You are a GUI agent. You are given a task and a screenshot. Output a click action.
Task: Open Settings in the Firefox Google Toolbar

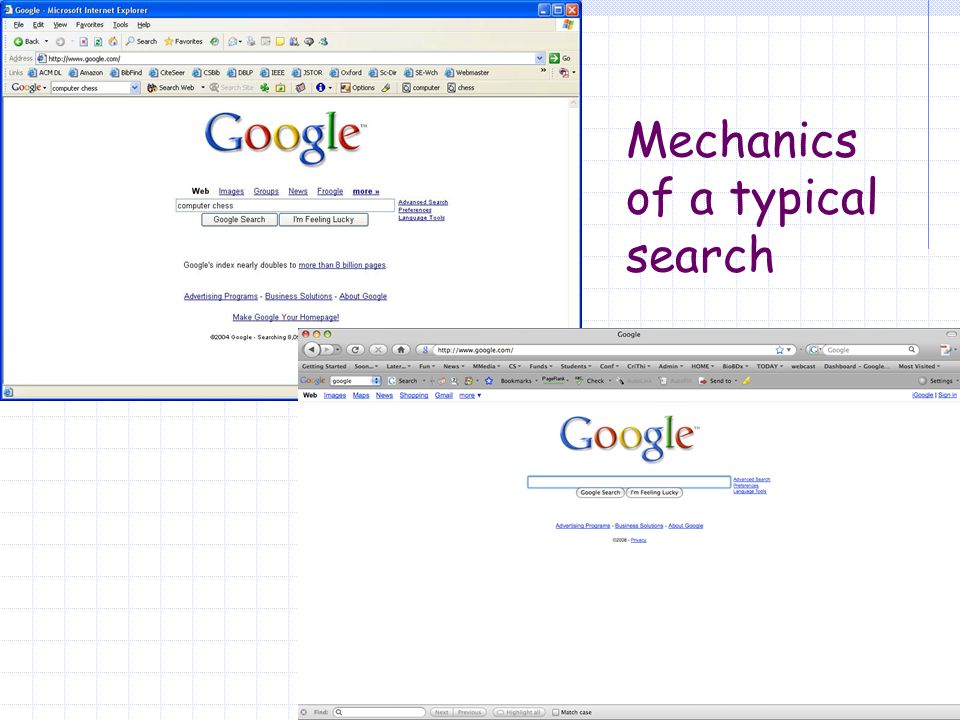936,381
